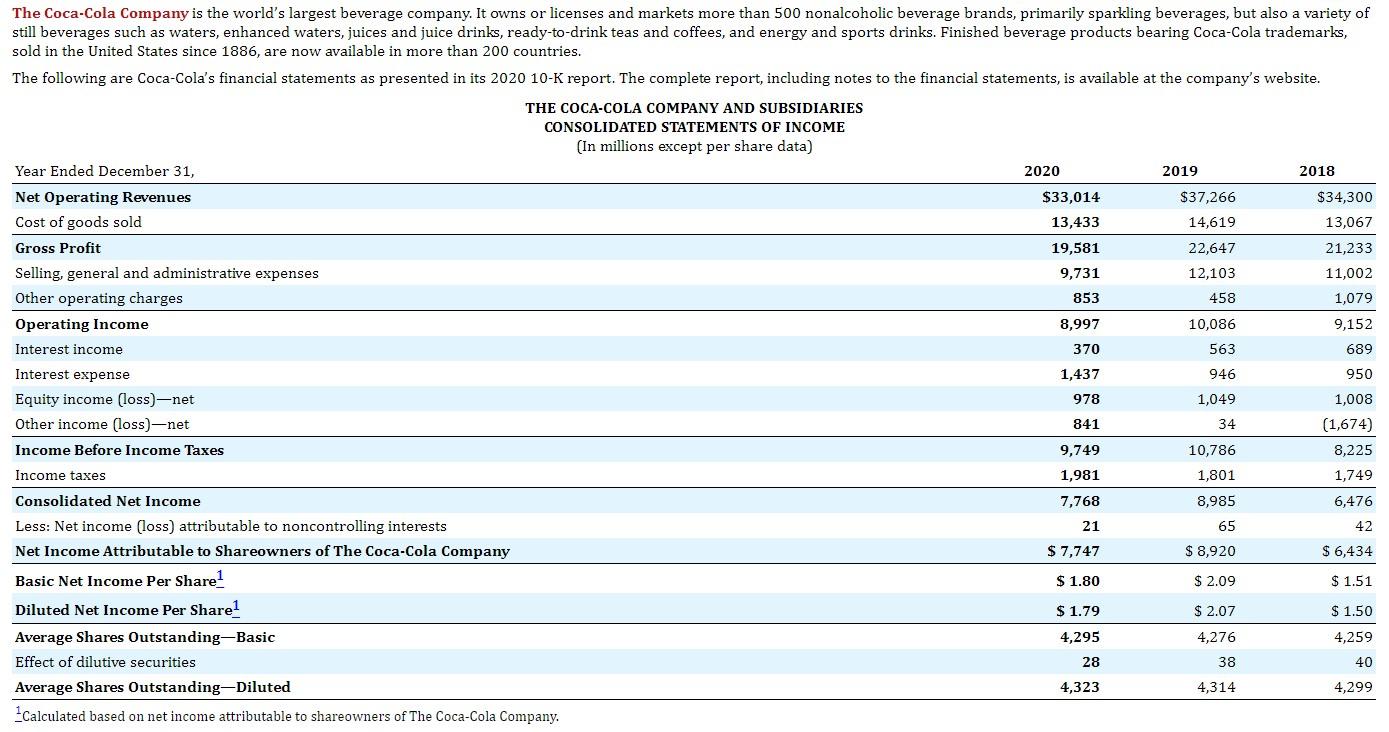Select the "Cost of goods sold" row label

[78, 222]
